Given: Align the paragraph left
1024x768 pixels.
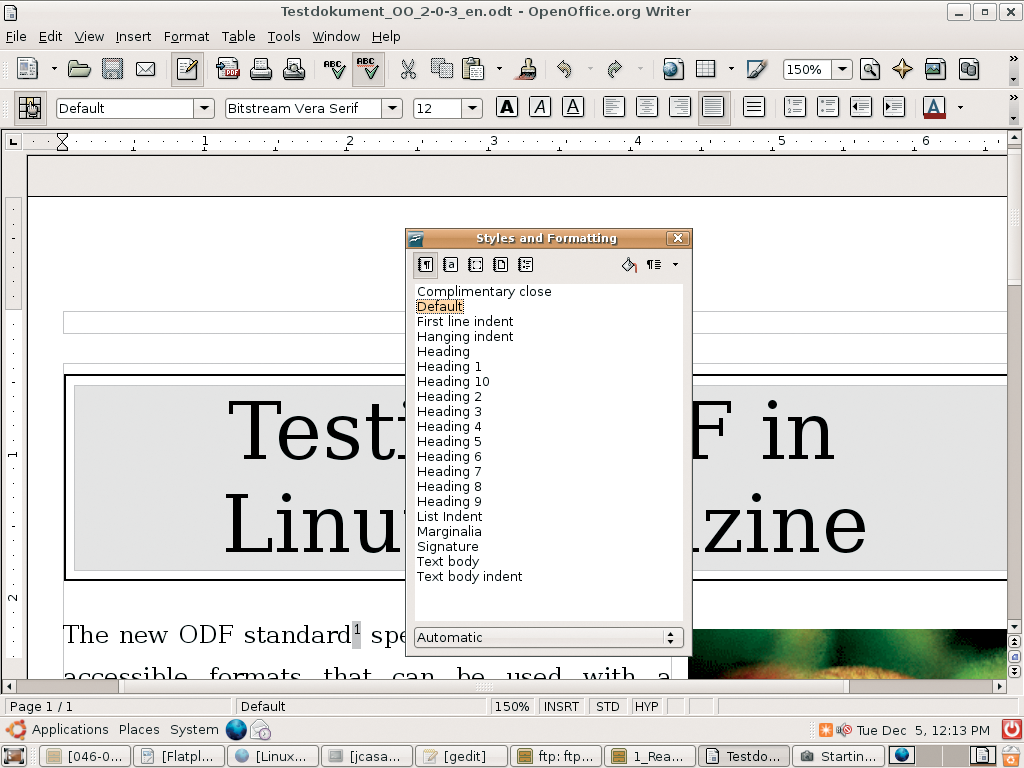Looking at the screenshot, I should (x=614, y=107).
